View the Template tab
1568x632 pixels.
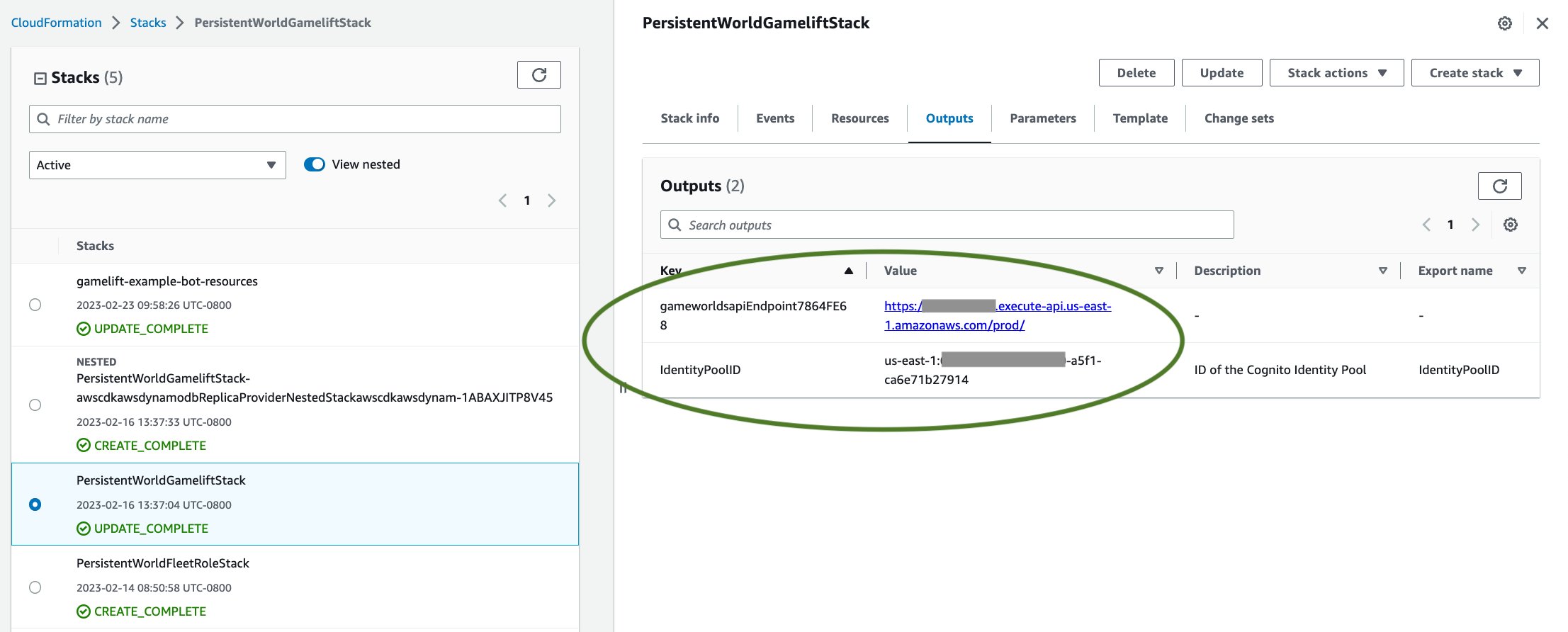(x=1140, y=118)
